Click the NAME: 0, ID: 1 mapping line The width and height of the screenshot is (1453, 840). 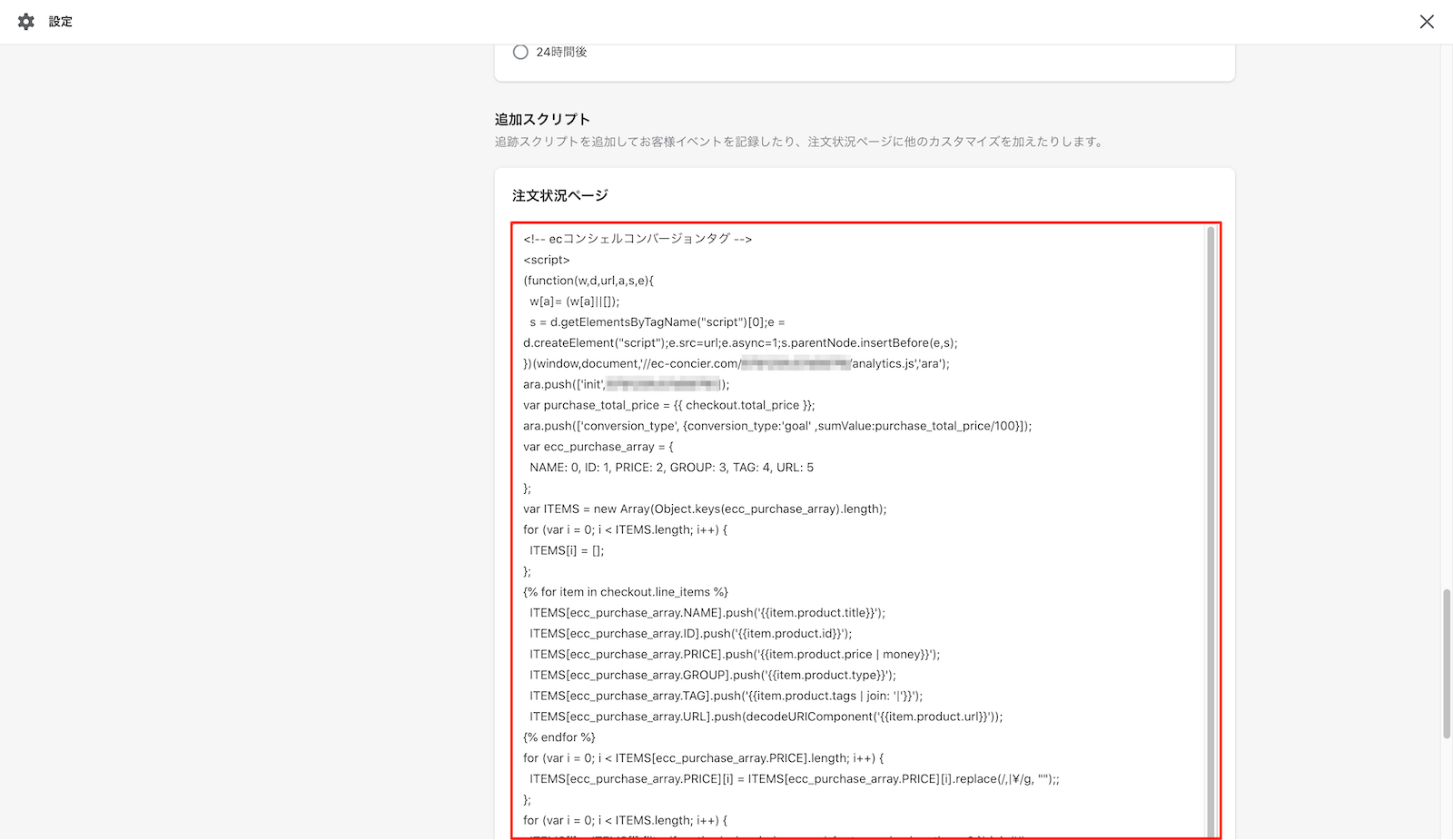point(672,468)
